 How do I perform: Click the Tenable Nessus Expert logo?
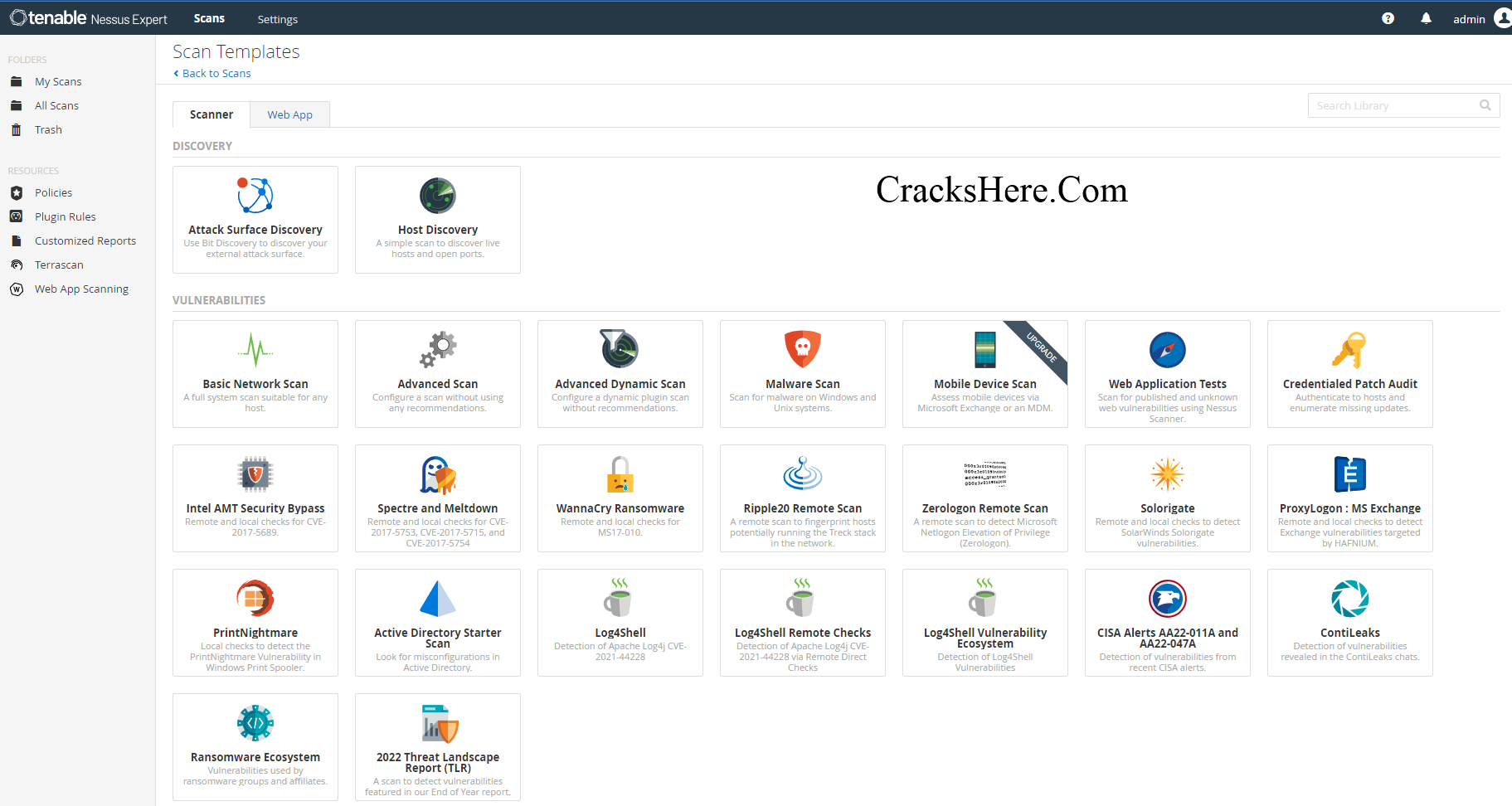pos(89,18)
